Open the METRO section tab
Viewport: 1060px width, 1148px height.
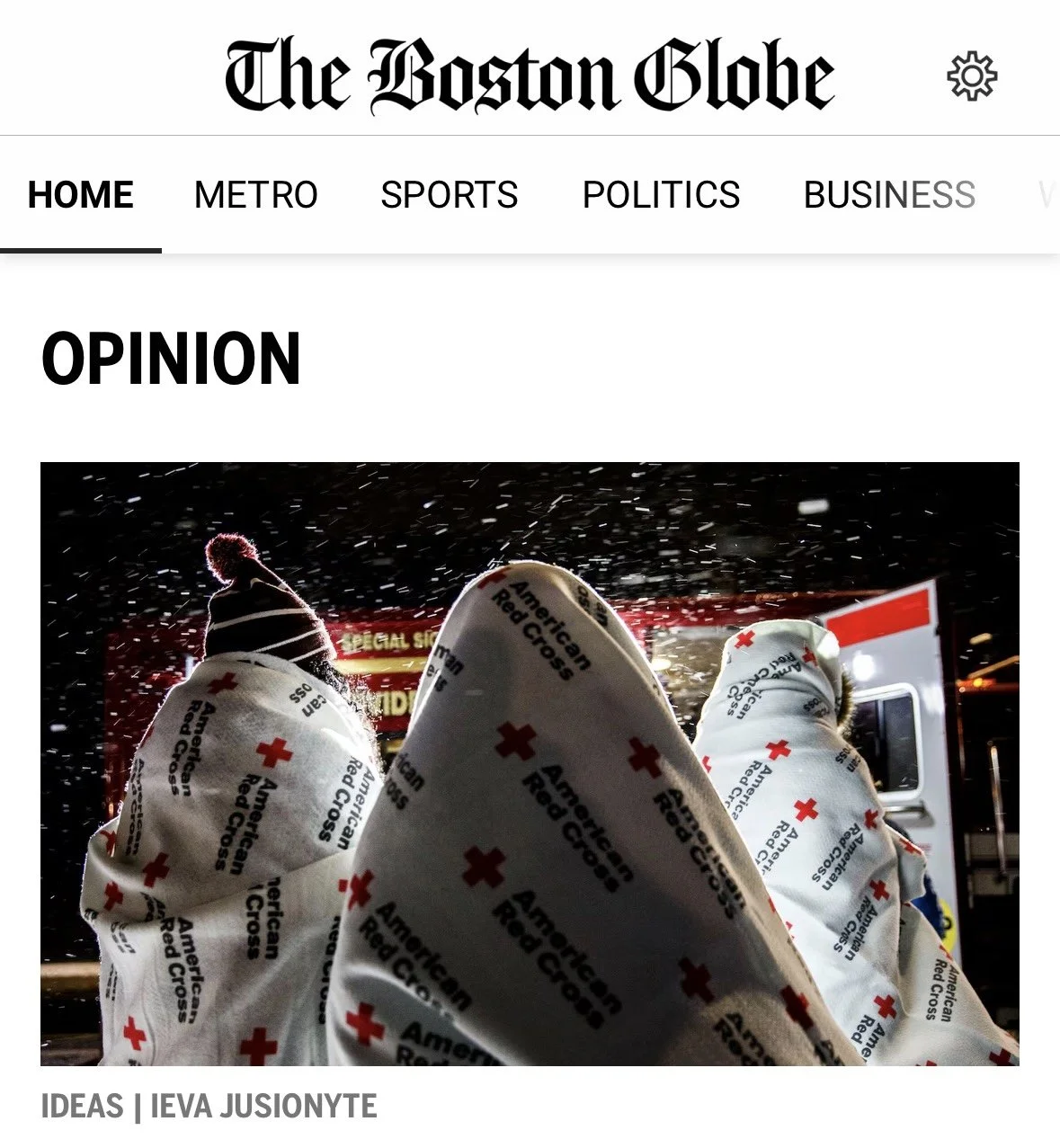coord(256,194)
